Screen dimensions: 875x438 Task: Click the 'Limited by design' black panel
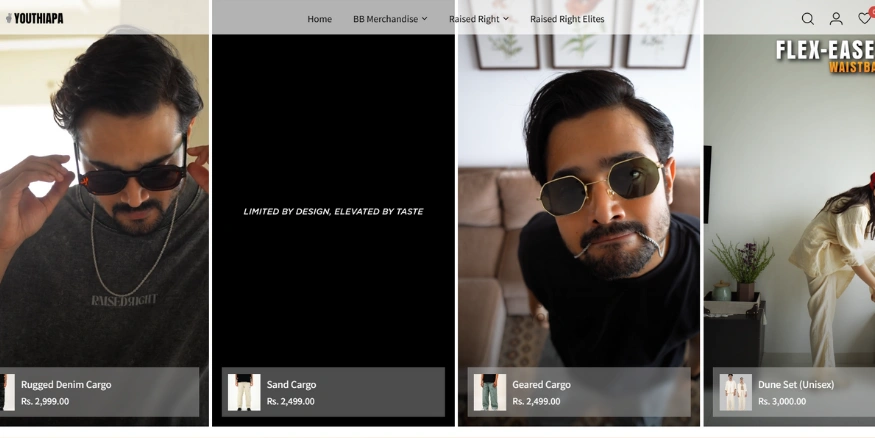[333, 211]
